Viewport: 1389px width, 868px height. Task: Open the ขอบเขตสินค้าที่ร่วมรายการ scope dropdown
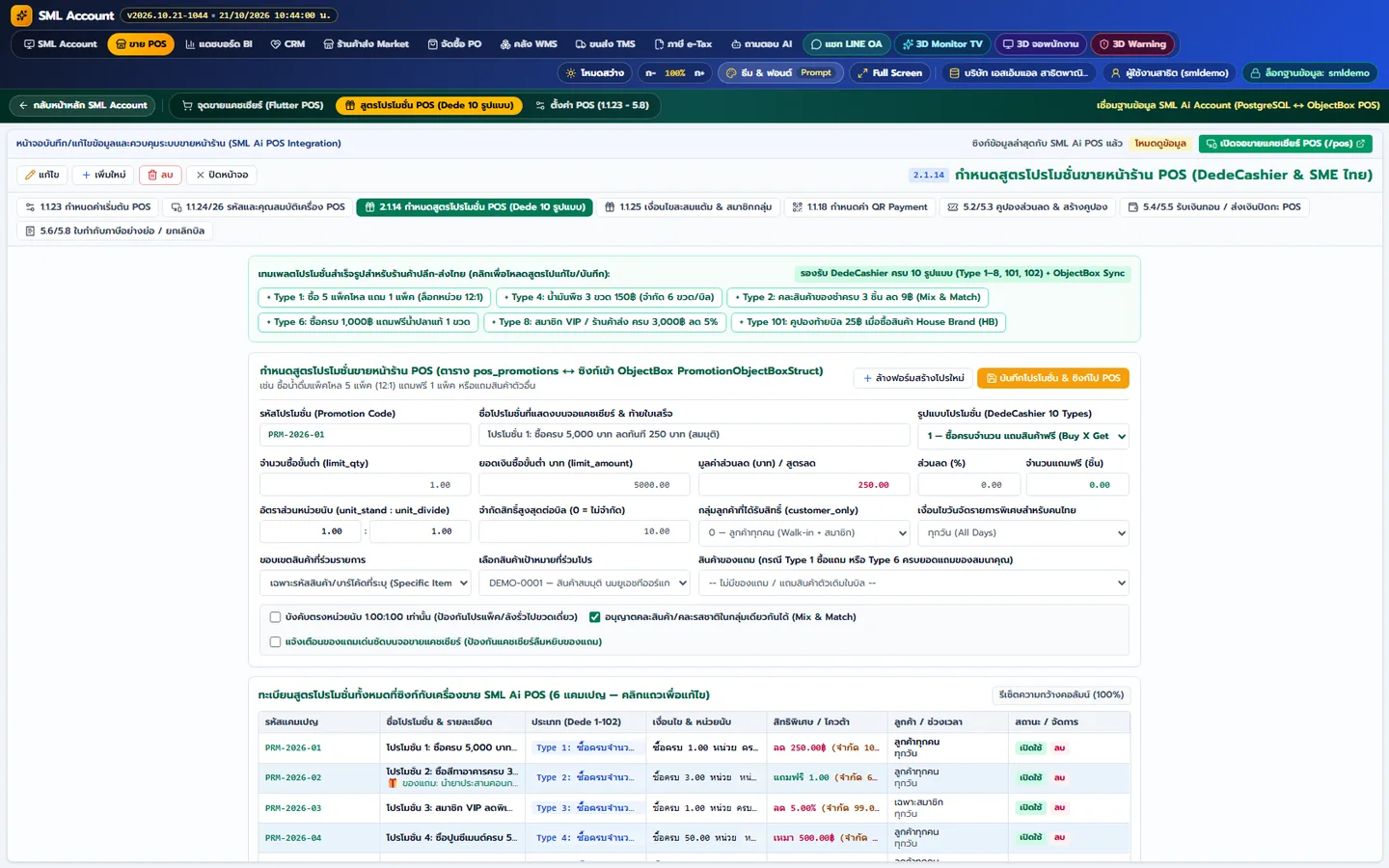pyautogui.click(x=366, y=583)
